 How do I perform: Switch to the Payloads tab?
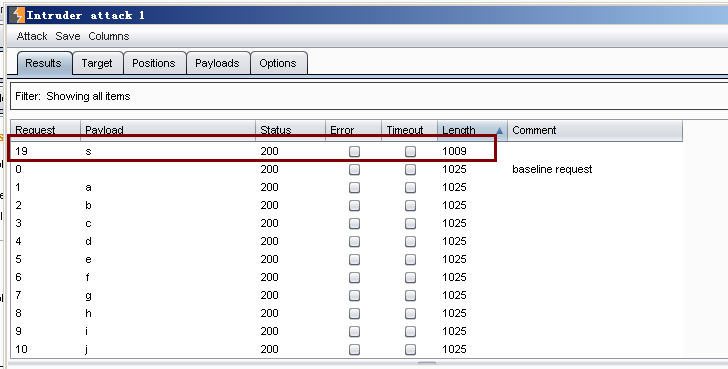217,63
